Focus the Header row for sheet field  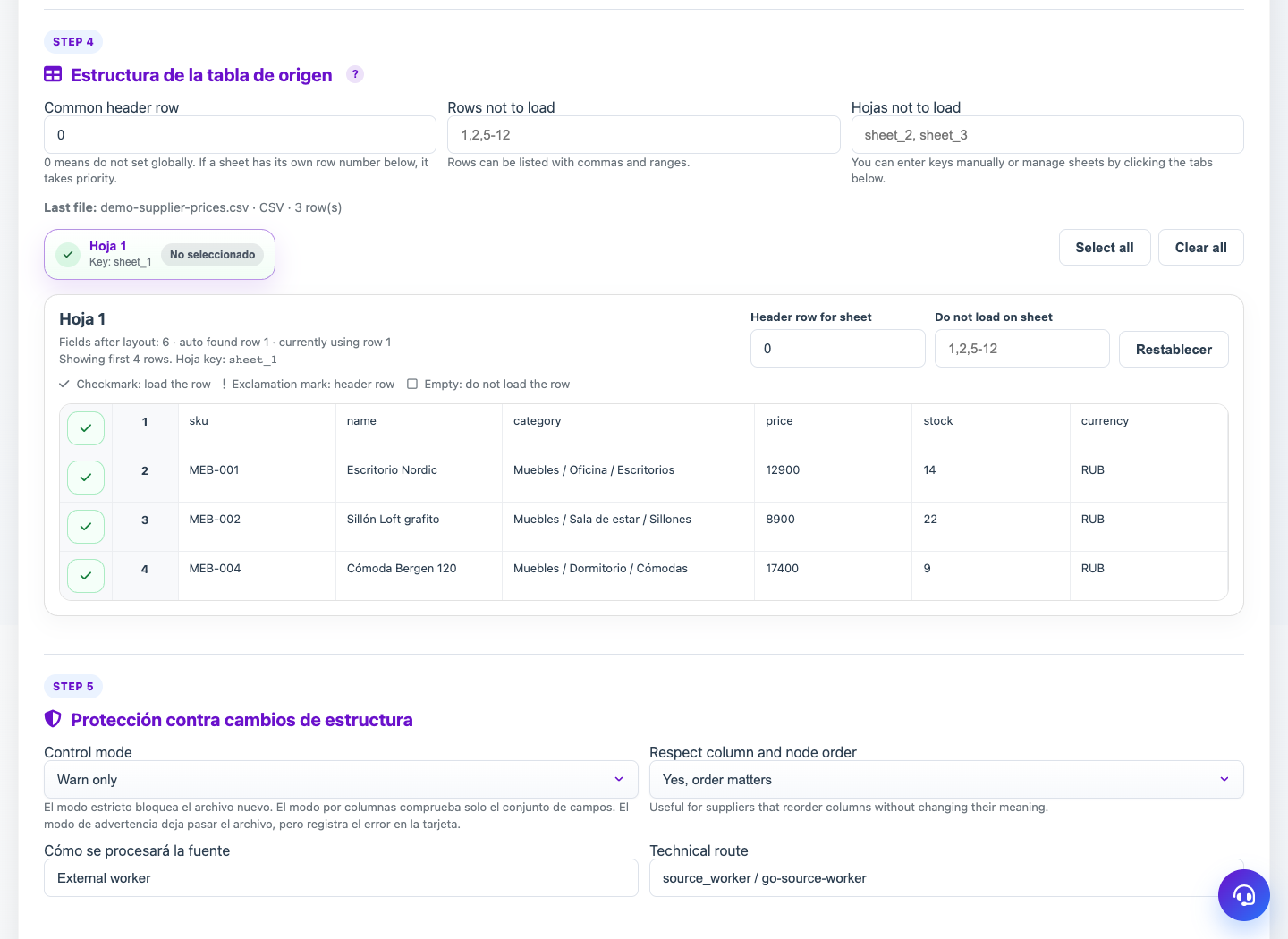click(838, 349)
